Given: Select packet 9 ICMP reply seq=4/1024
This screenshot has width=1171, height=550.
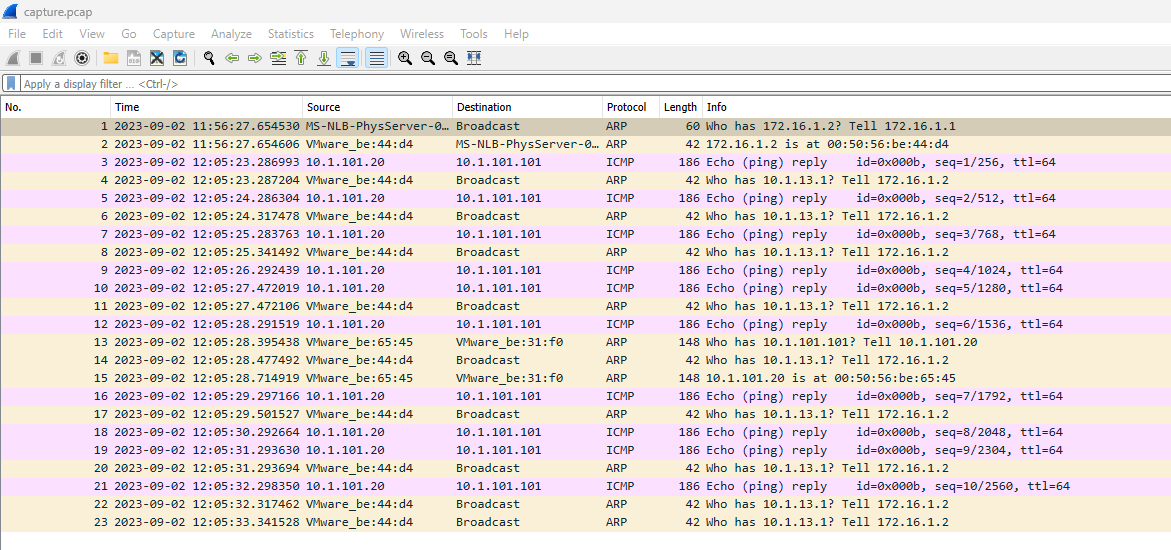Looking at the screenshot, I should point(586,270).
